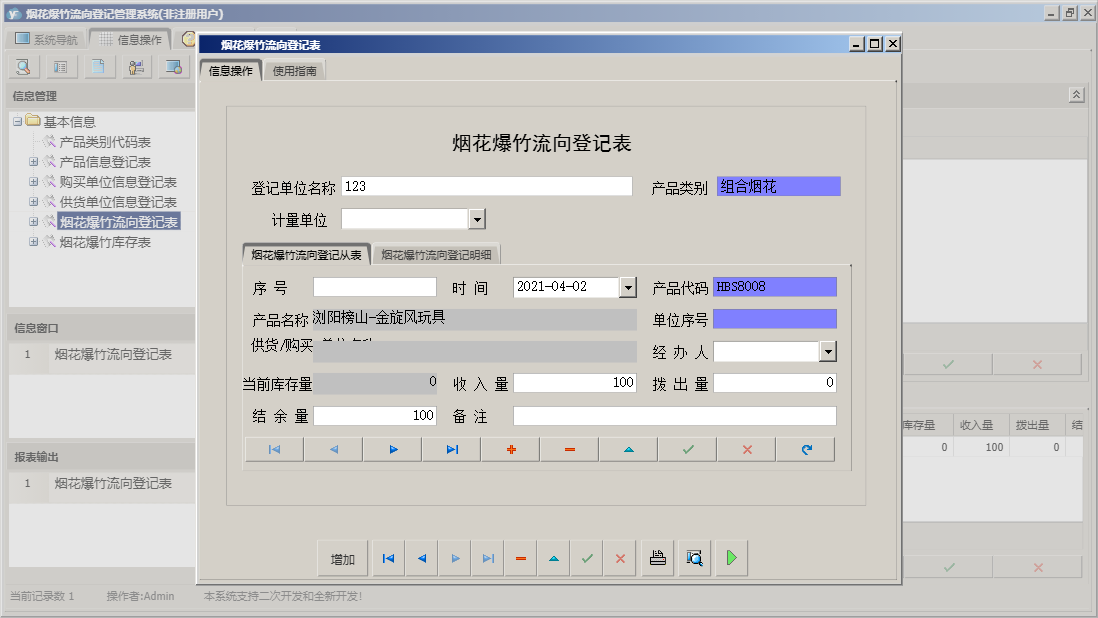Click the printer icon in bottom toolbar

click(658, 559)
